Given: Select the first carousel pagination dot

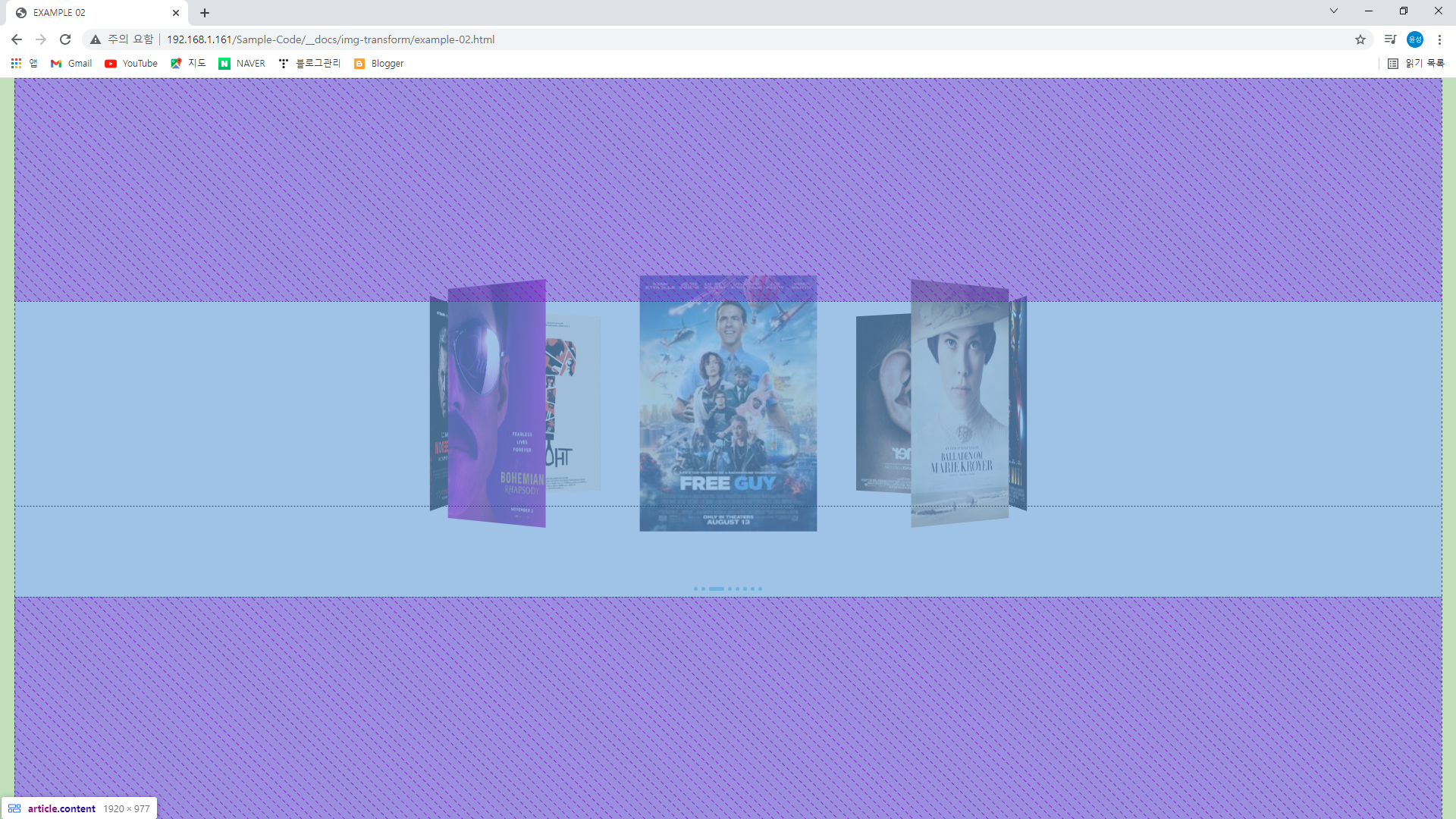Looking at the screenshot, I should [x=695, y=588].
